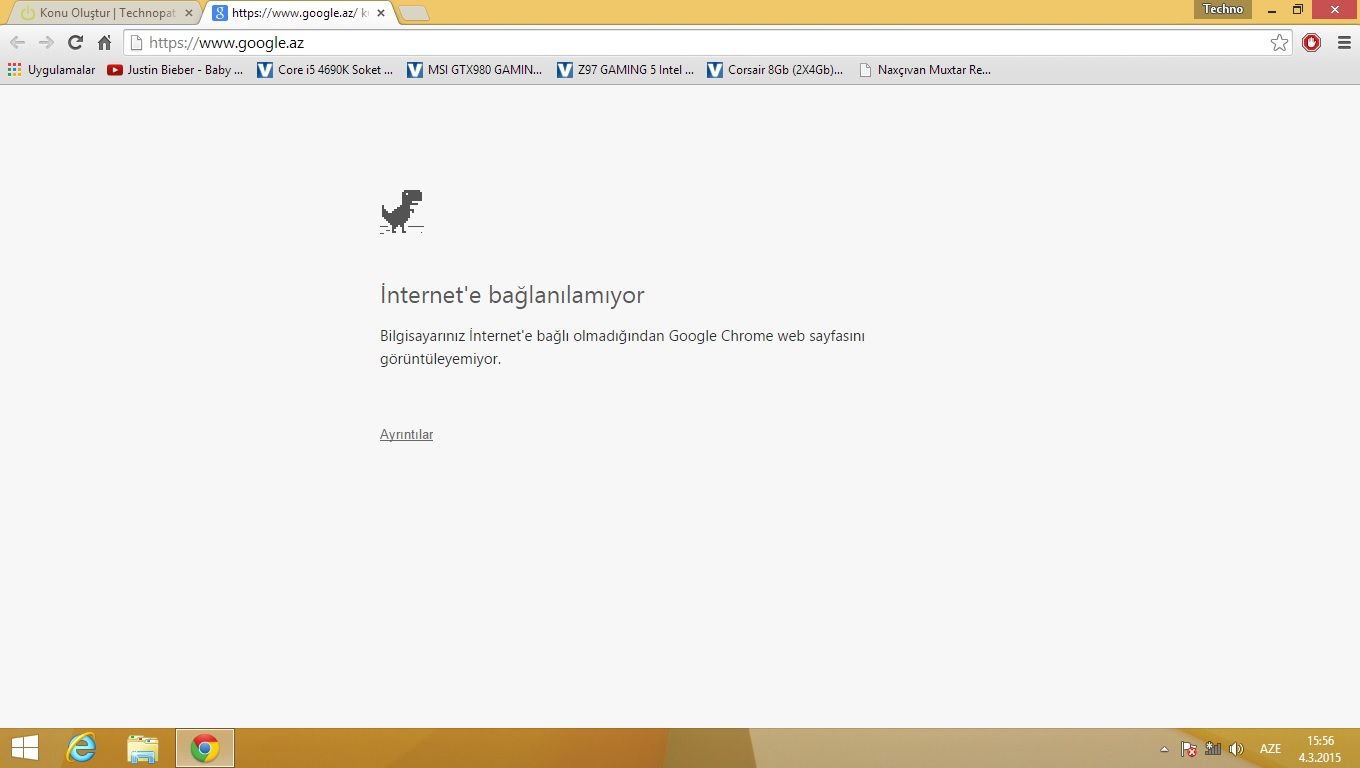Viewport: 1360px width, 768px height.
Task: Bookmark this page with the star icon
Action: 1279,43
